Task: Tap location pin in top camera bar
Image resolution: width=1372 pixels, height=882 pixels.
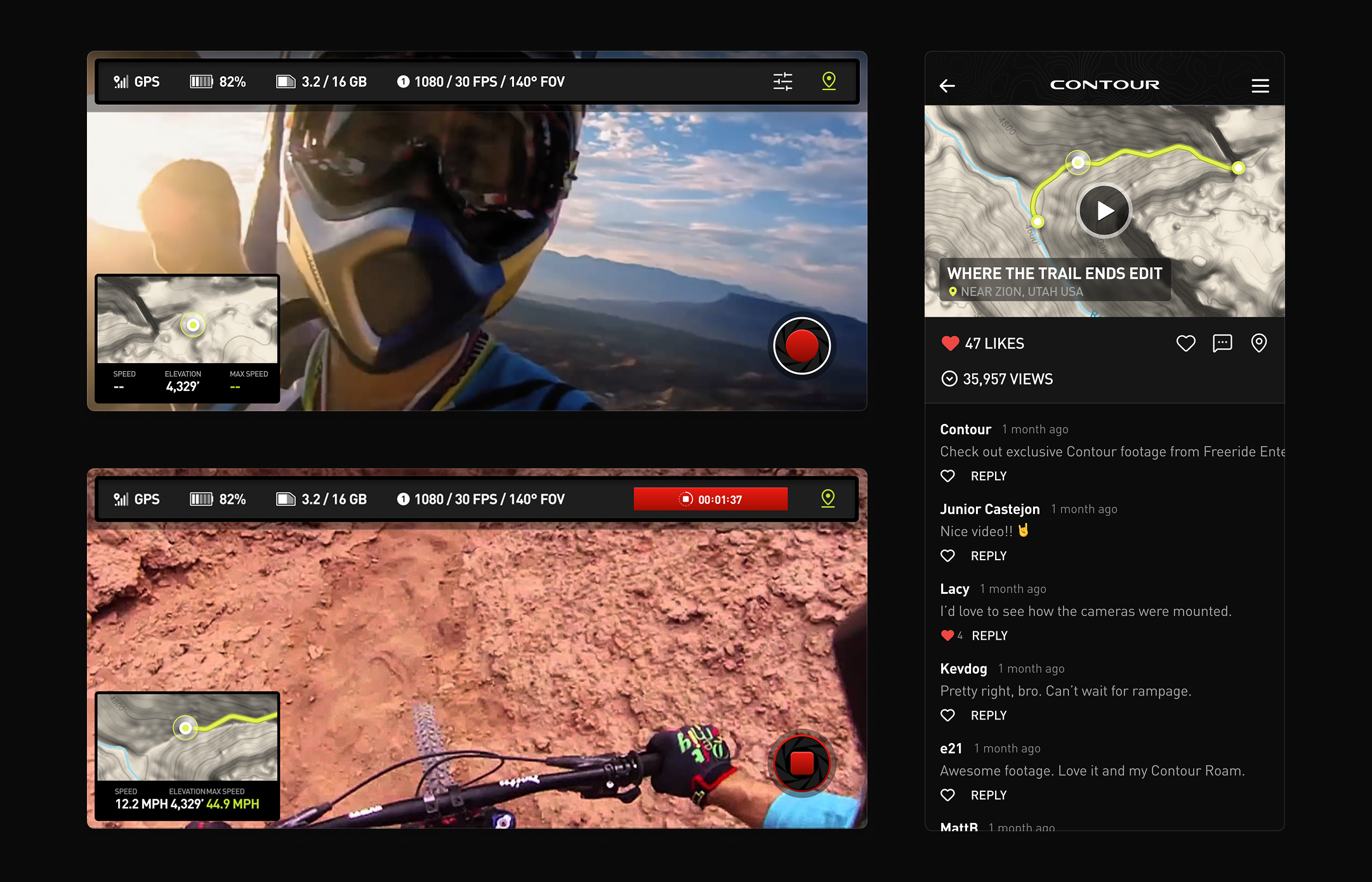Action: [829, 81]
